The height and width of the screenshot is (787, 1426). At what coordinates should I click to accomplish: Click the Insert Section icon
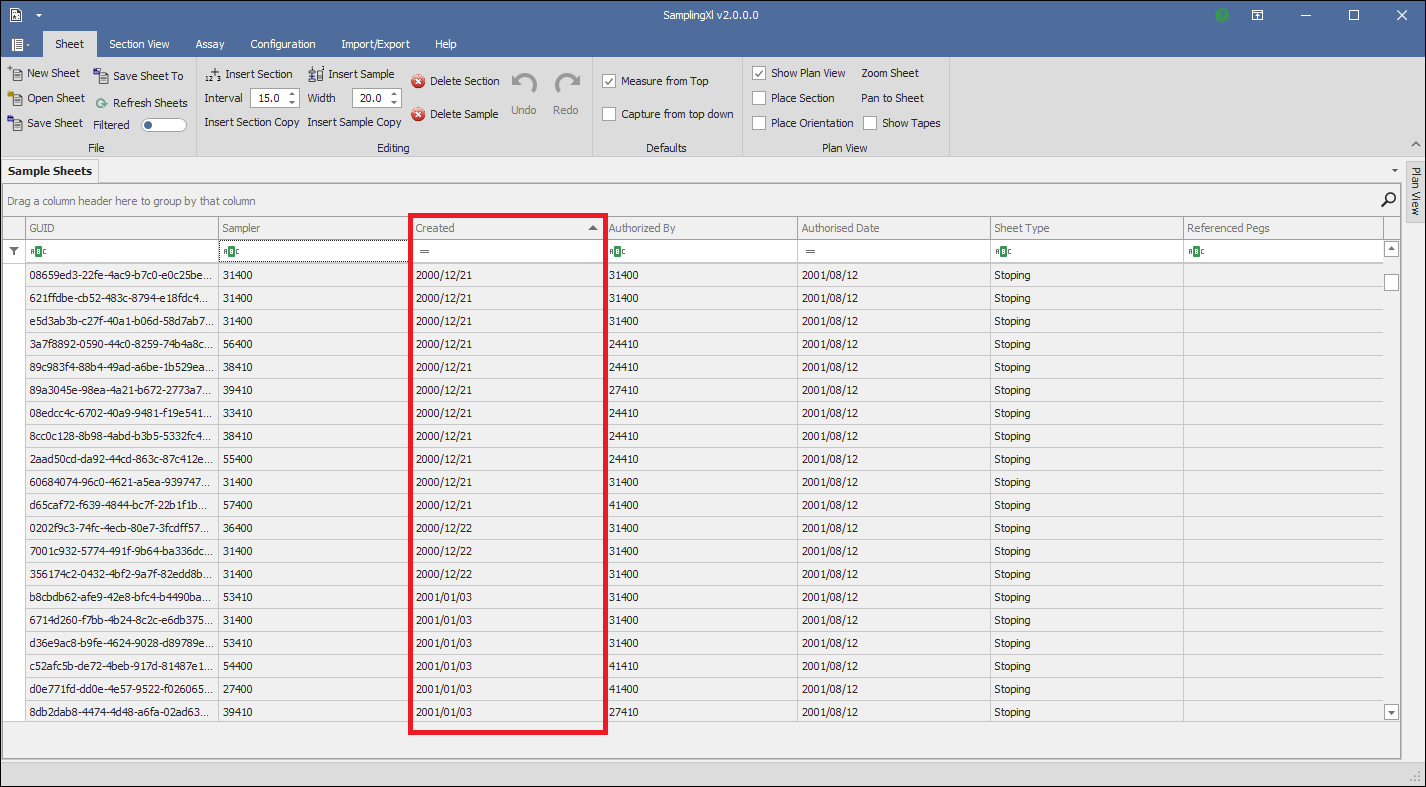(x=213, y=74)
